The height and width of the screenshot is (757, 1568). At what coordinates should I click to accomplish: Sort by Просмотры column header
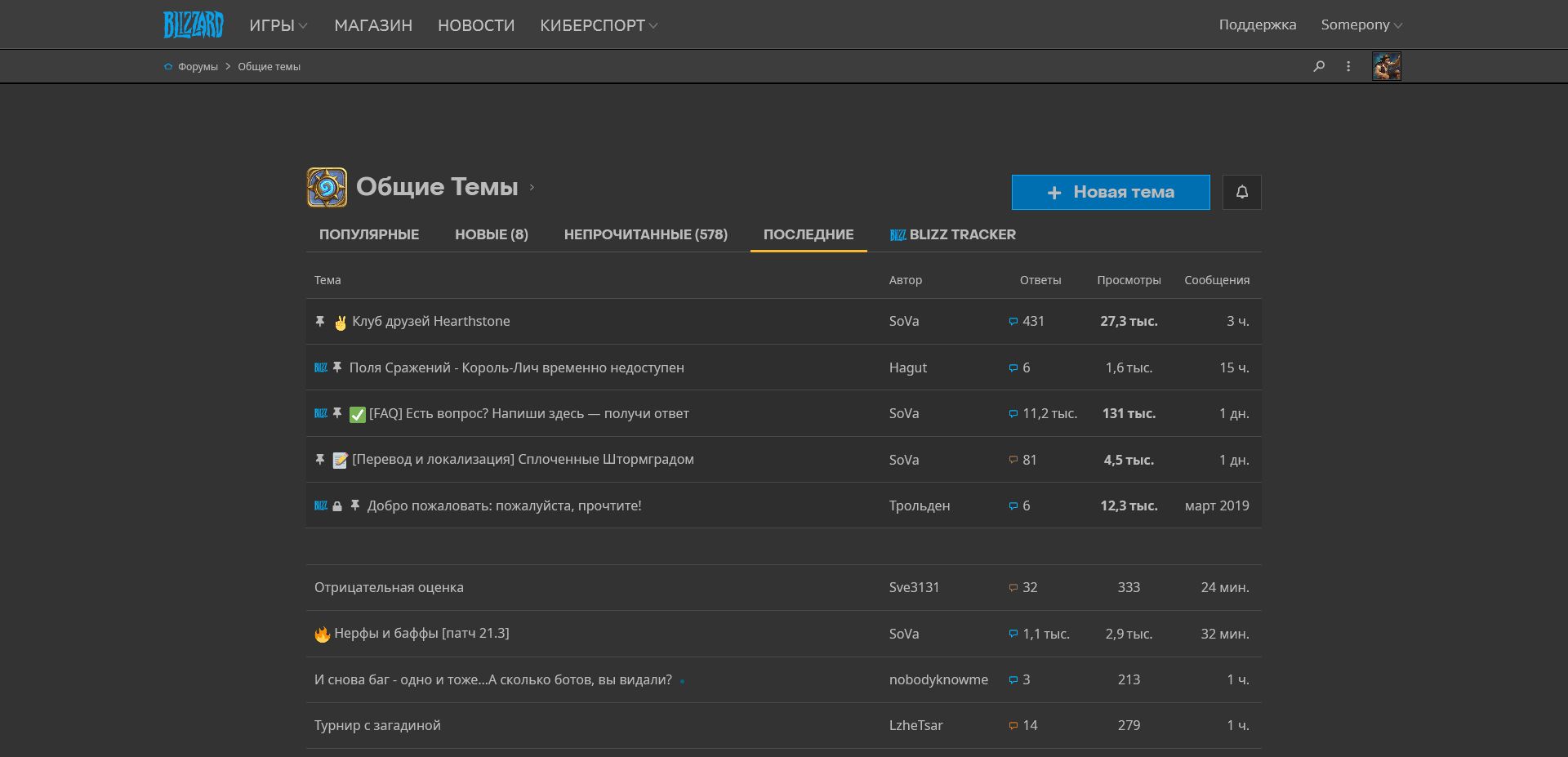[1129, 280]
